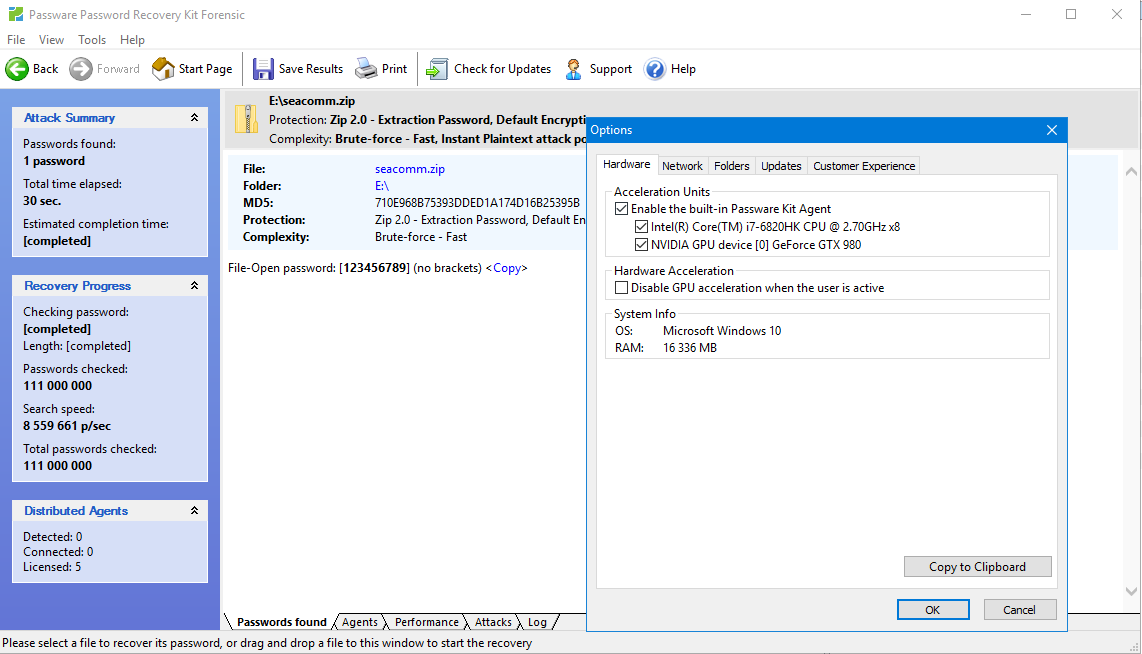This screenshot has height=654, width=1142.
Task: Toggle Enable the built-in Passware Kit Agent
Action: (621, 209)
